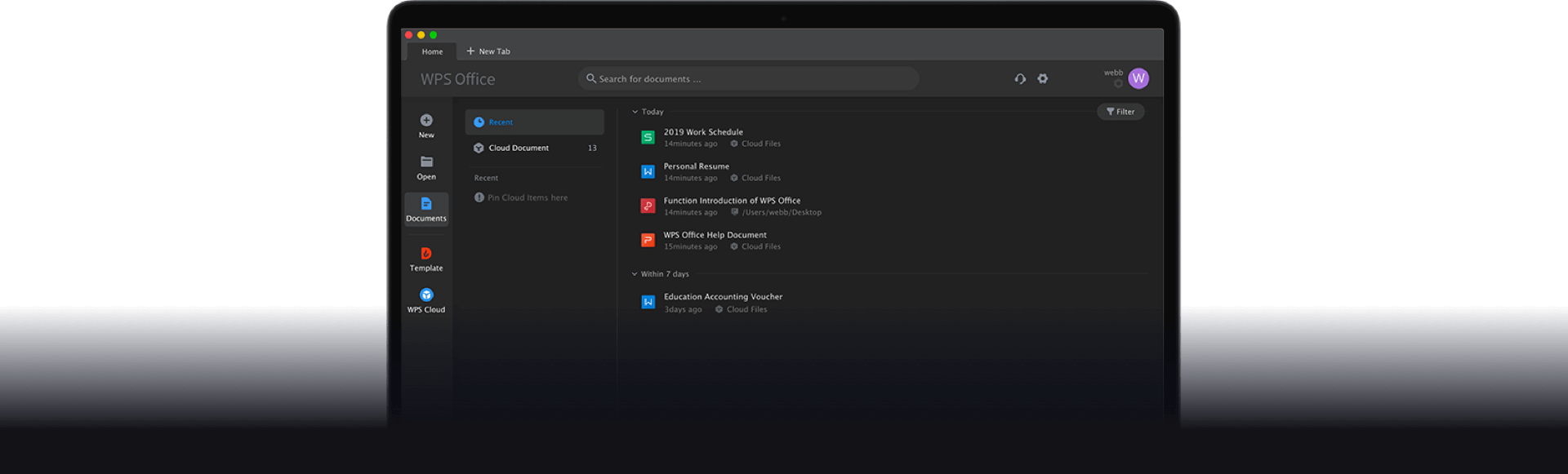1568x474 pixels.
Task: Collapse the Today section chevron
Action: pyautogui.click(x=635, y=112)
